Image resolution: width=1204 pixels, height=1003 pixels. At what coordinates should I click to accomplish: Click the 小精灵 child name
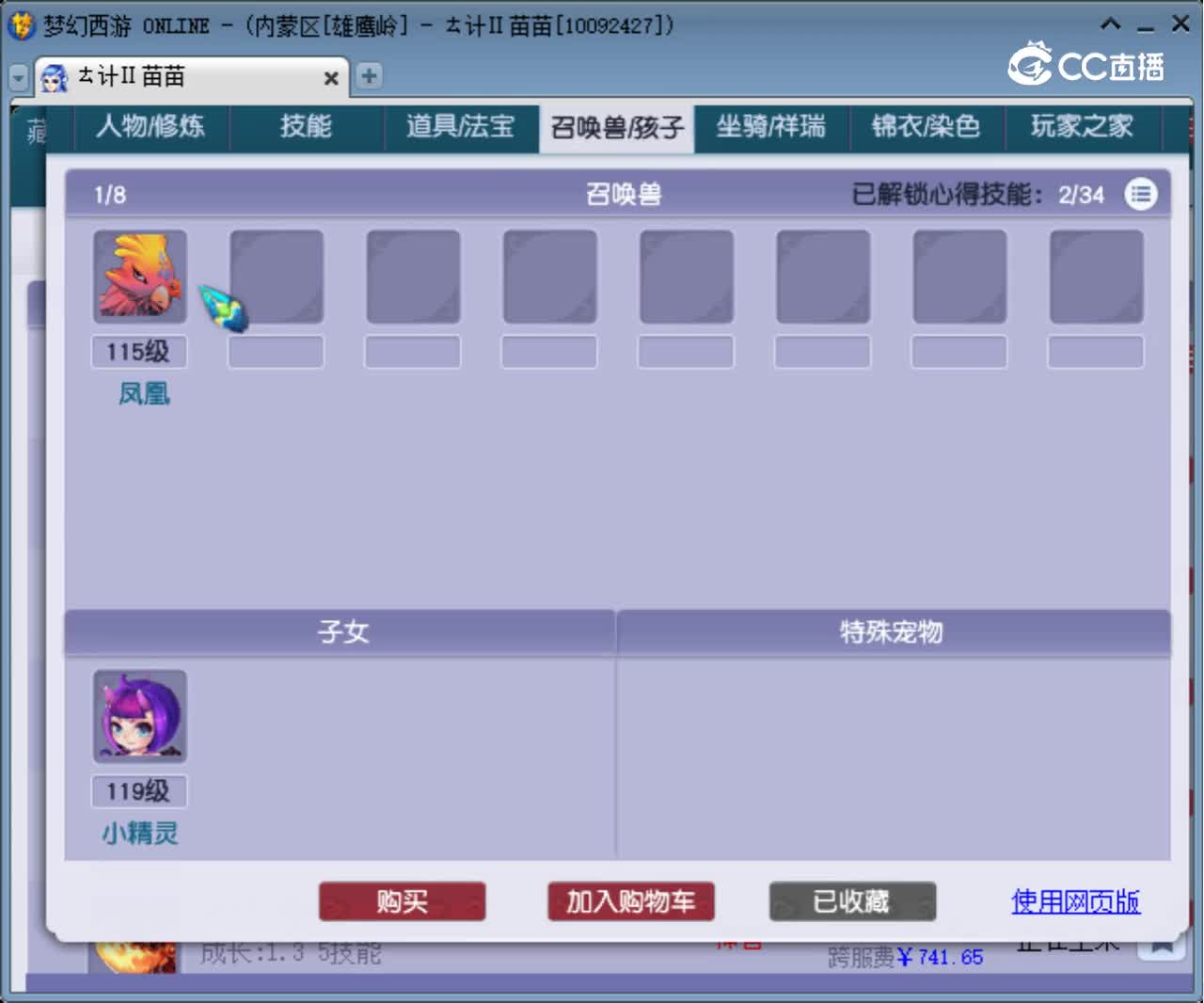click(x=140, y=834)
